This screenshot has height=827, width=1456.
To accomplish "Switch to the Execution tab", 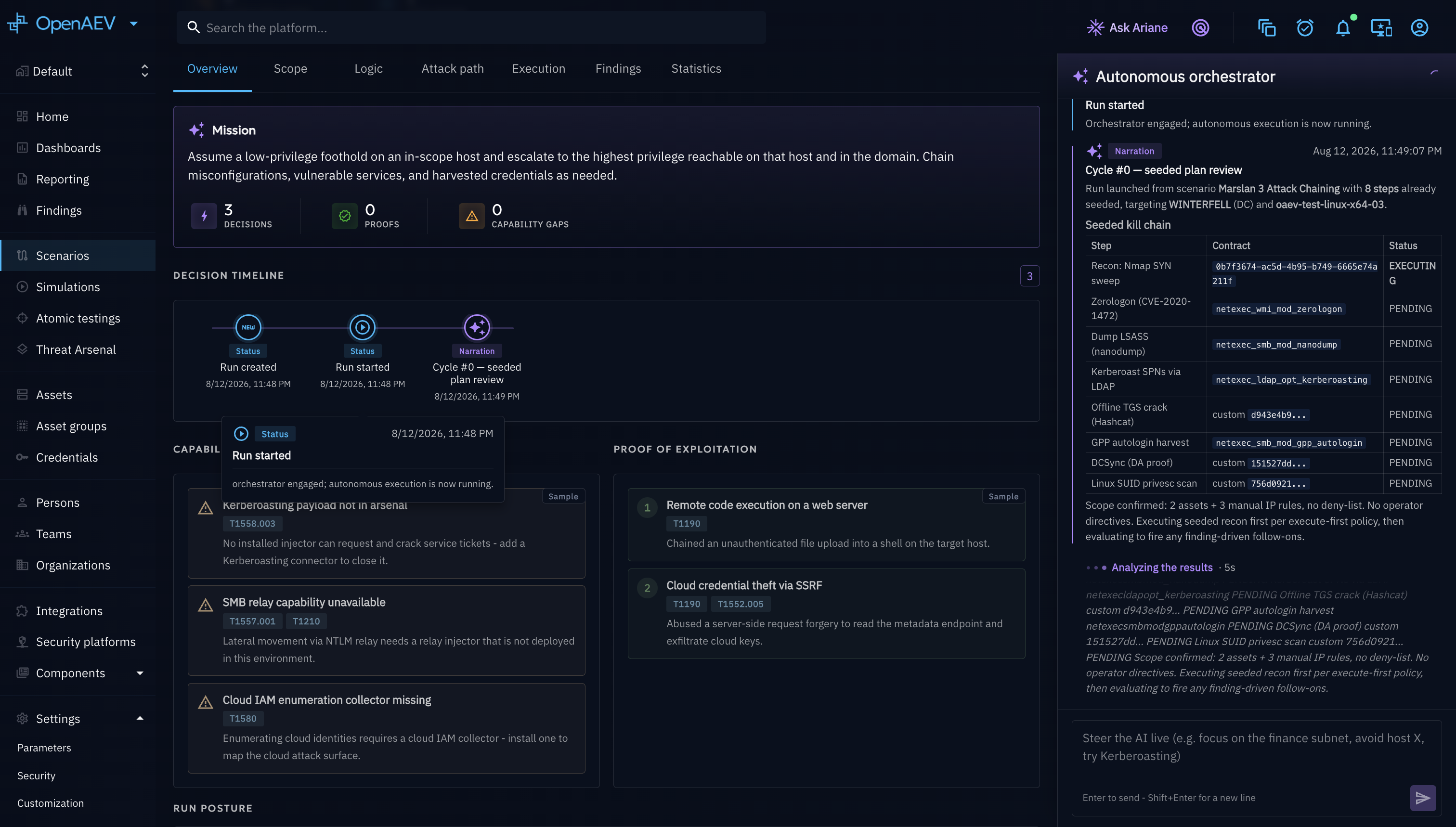I will point(539,69).
